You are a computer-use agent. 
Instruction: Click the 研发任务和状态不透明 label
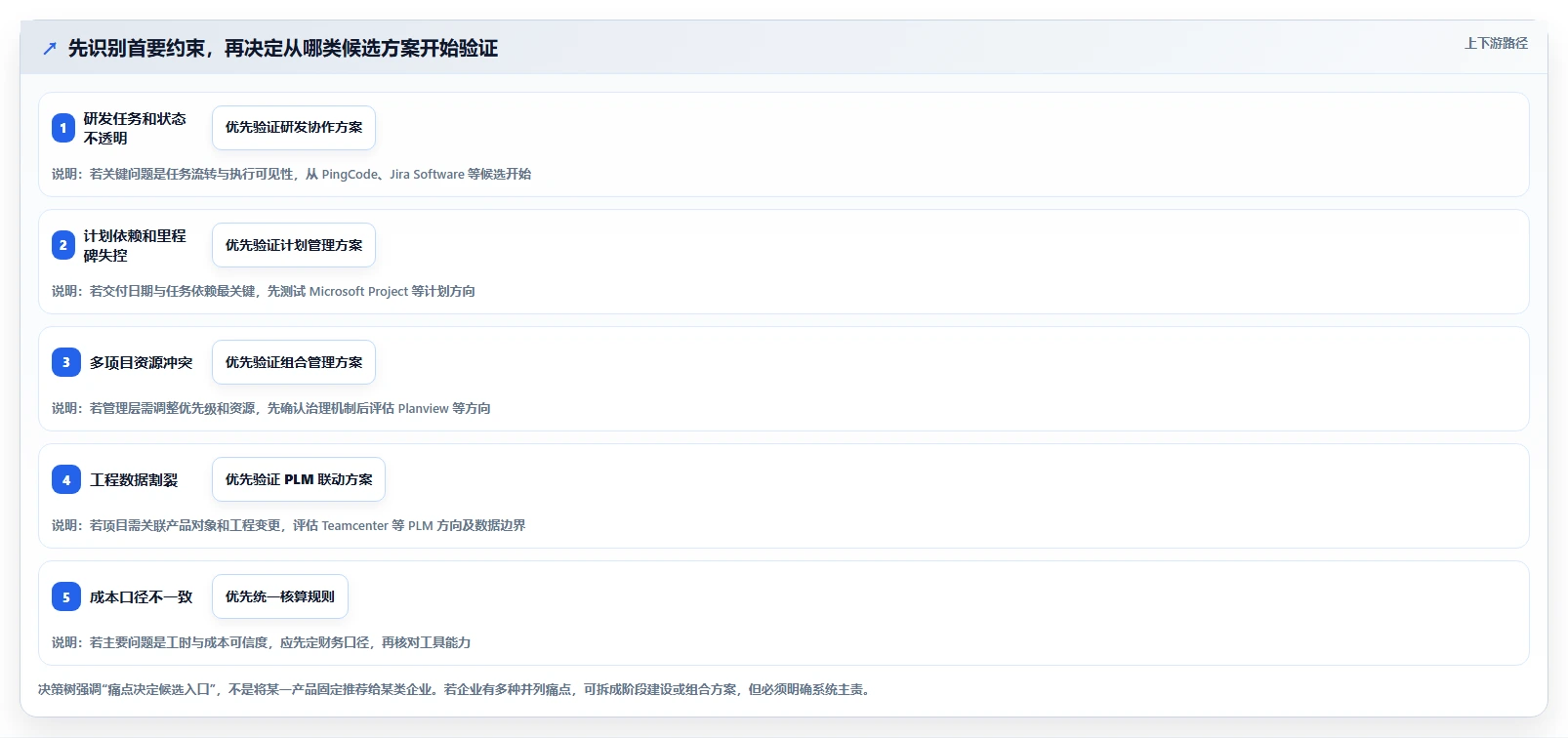click(135, 128)
